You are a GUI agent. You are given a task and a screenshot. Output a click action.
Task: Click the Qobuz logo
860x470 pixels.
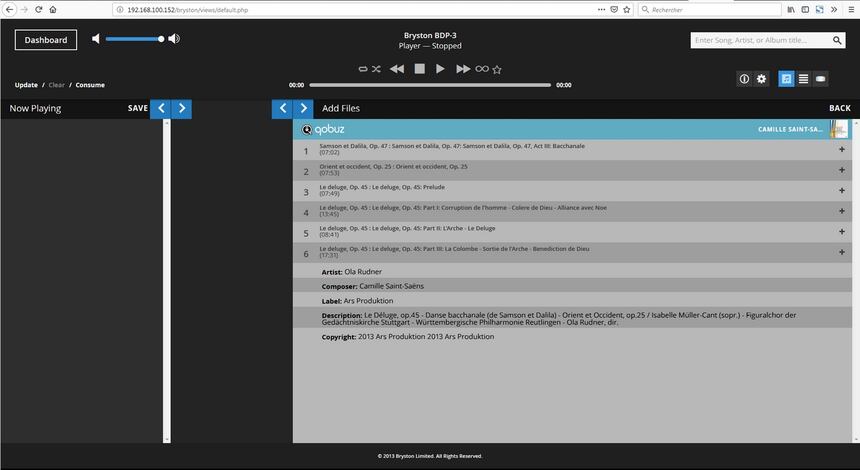pyautogui.click(x=323, y=129)
